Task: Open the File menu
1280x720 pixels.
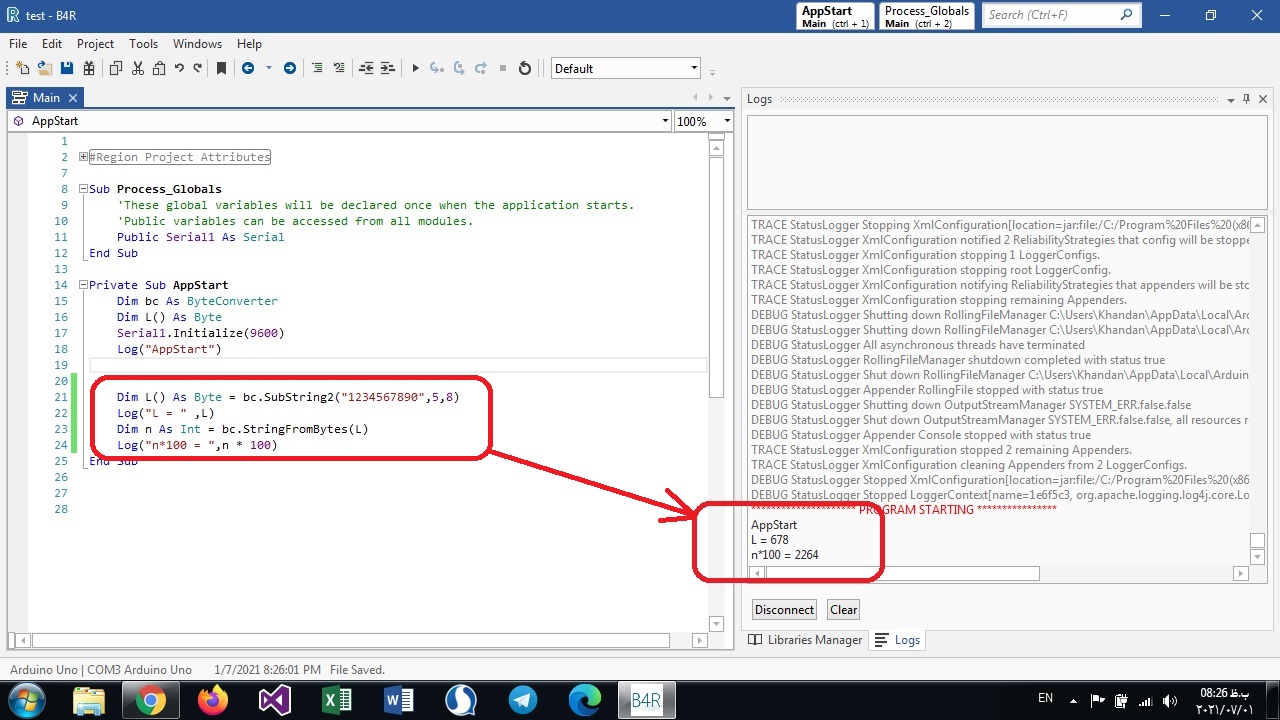Action: click(18, 44)
